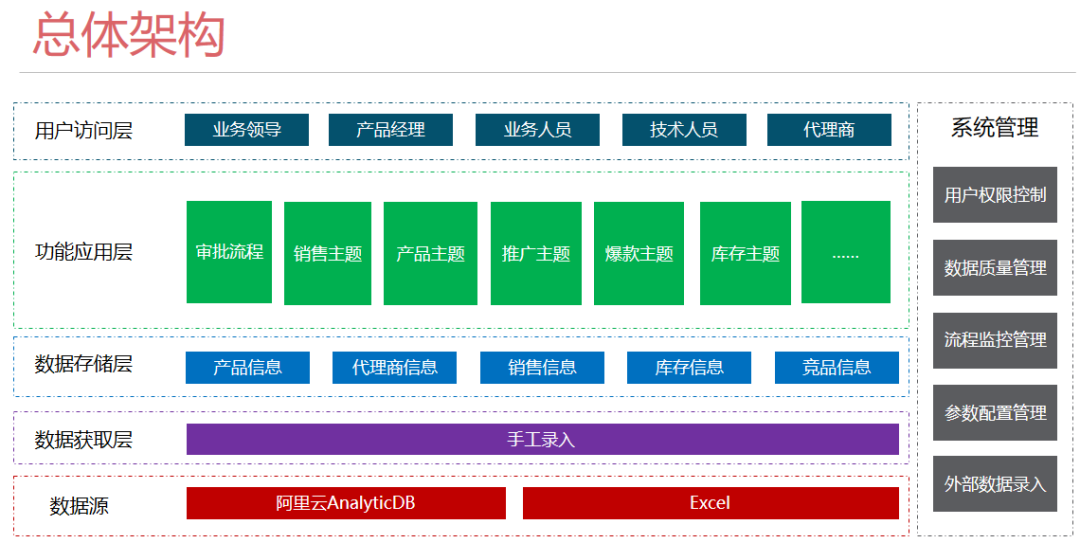Select the 产品经理 block
The width and height of the screenshot is (1080, 543).
tap(390, 130)
